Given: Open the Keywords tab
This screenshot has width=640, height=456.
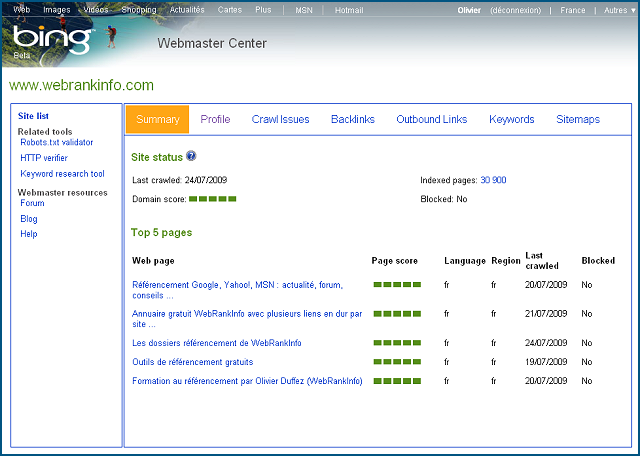Looking at the screenshot, I should coord(511,119).
